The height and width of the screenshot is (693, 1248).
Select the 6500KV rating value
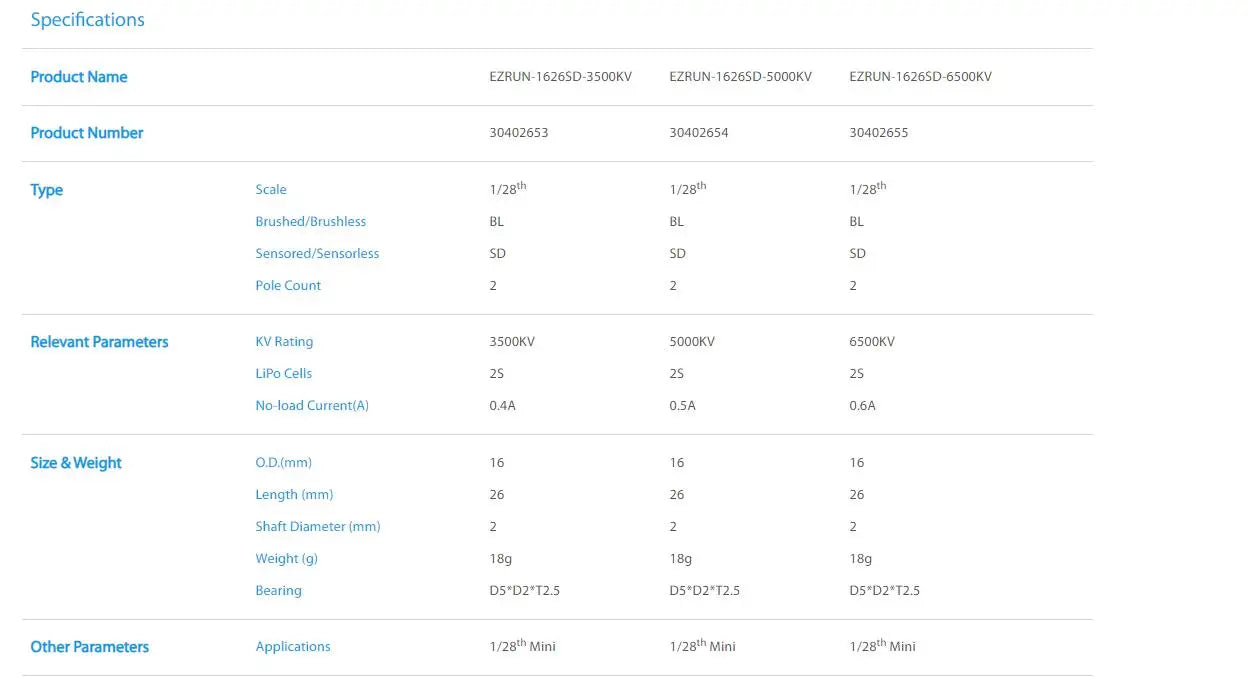pyautogui.click(x=872, y=342)
